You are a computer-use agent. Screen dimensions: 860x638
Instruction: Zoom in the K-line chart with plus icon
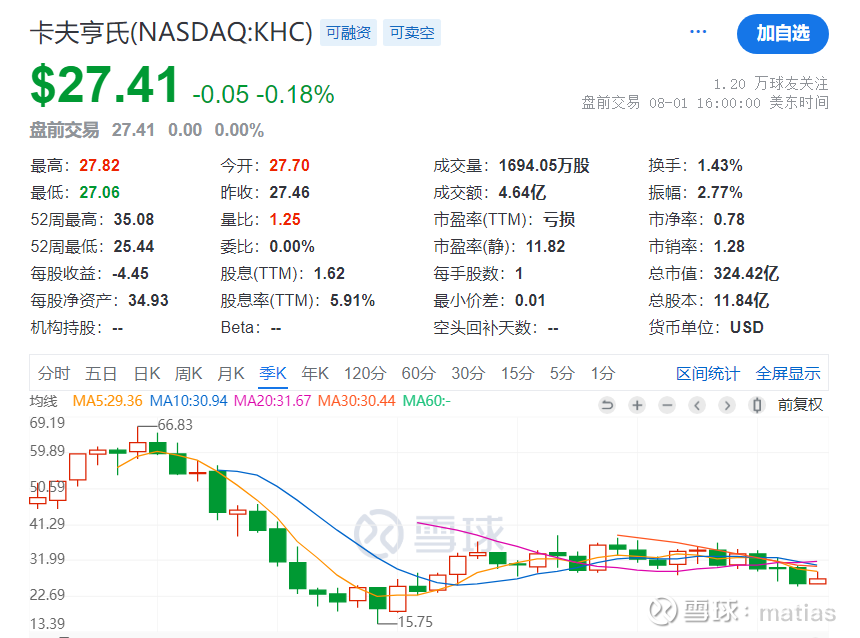coord(637,405)
